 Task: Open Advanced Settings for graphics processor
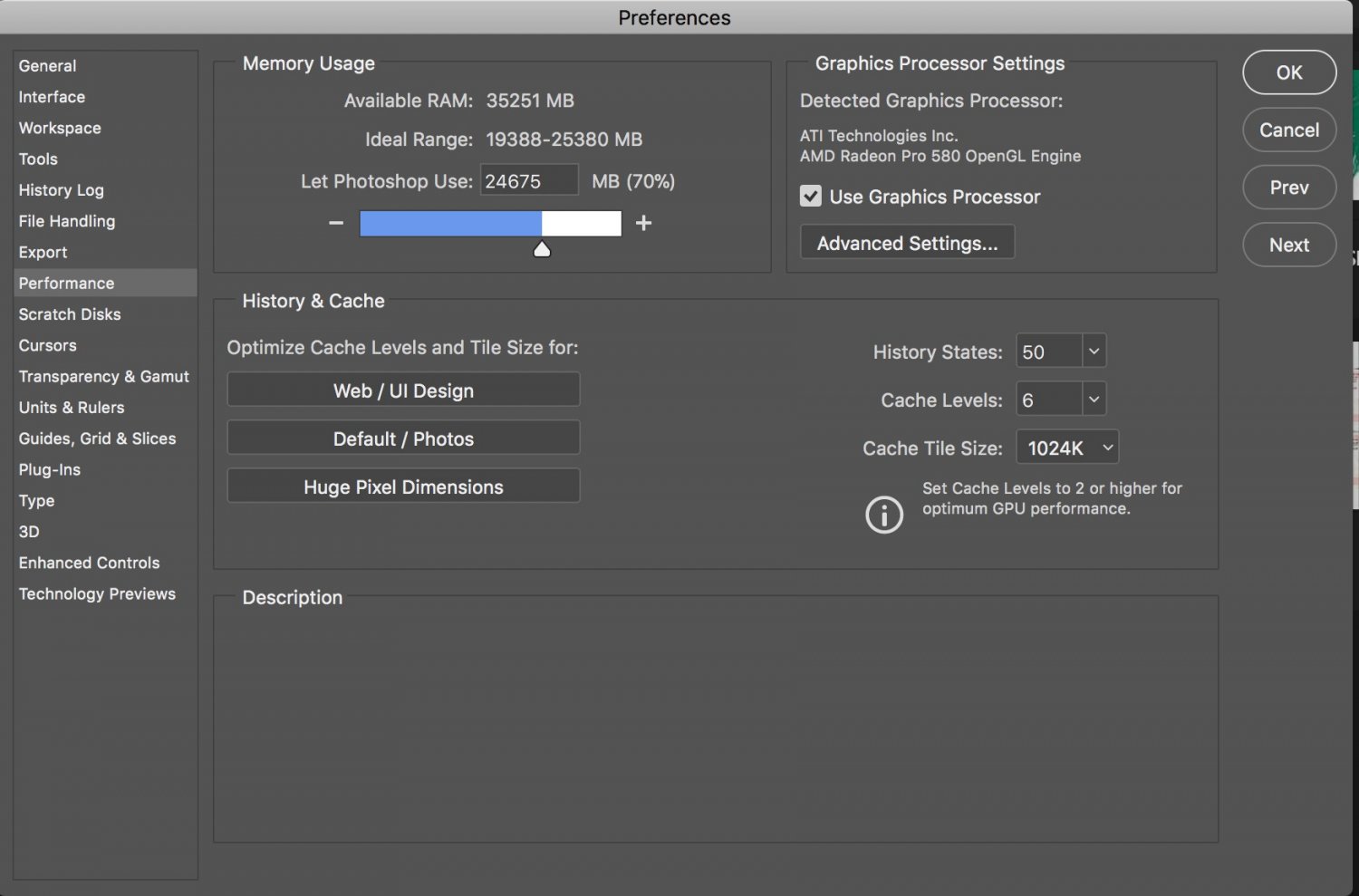(907, 243)
